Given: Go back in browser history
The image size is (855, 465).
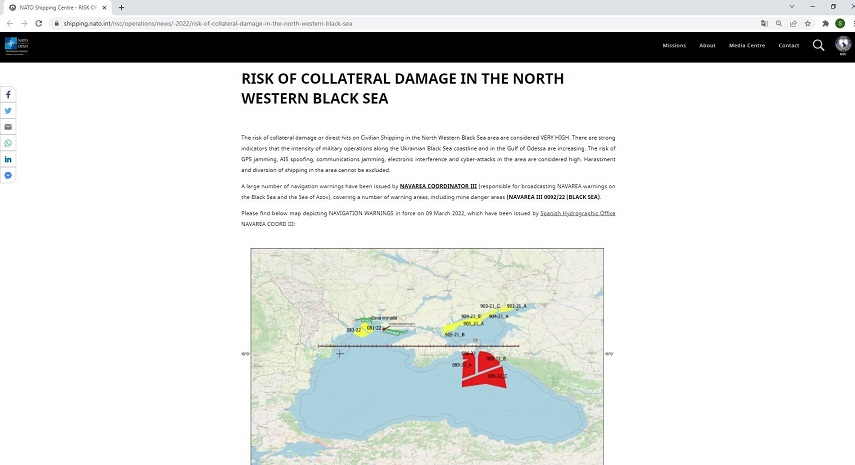Looking at the screenshot, I should [x=10, y=23].
